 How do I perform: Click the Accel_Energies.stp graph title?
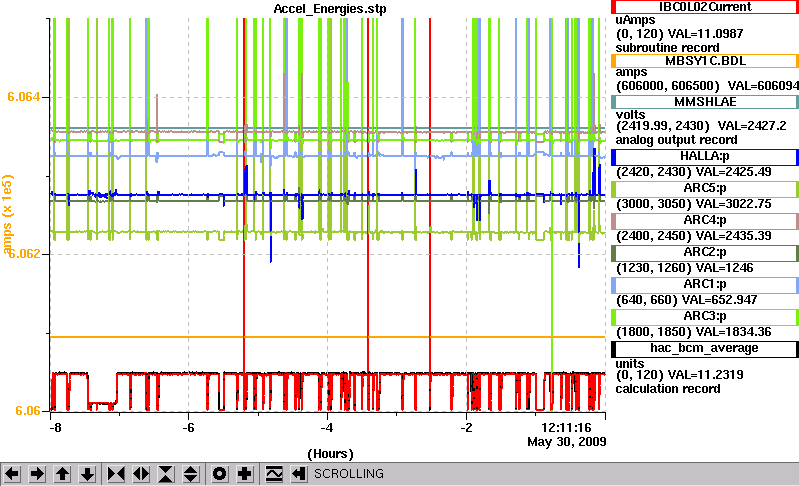click(330, 9)
